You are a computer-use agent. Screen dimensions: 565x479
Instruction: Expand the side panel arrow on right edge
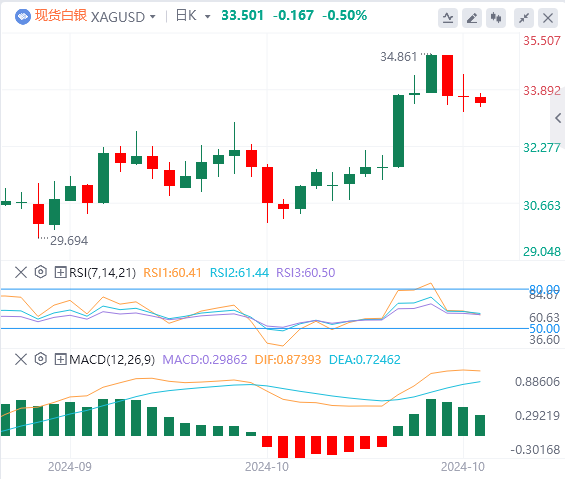pos(558,118)
